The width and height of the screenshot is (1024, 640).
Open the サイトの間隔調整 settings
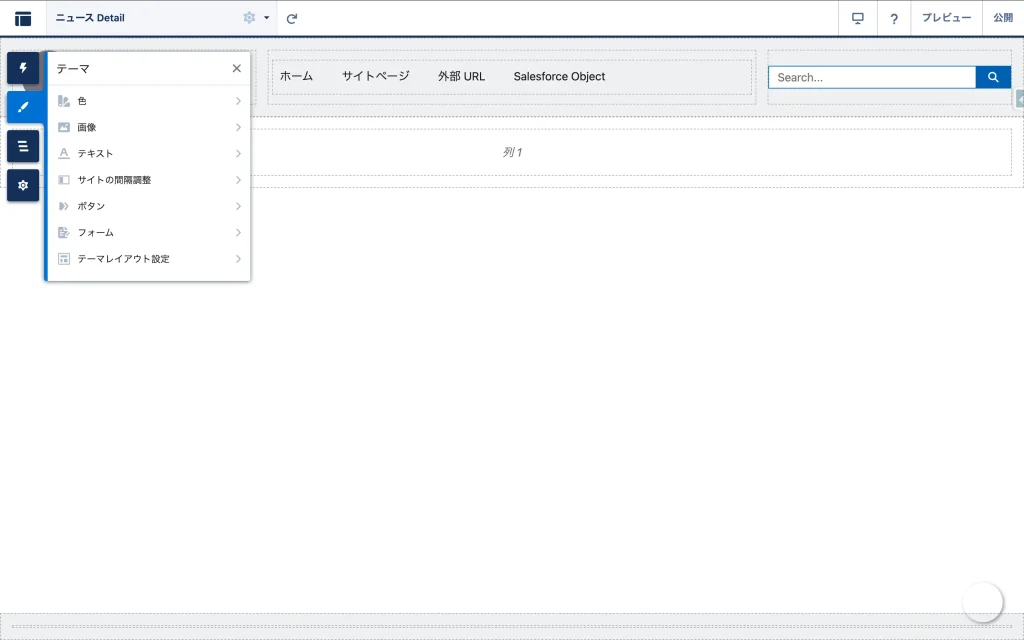coord(148,180)
